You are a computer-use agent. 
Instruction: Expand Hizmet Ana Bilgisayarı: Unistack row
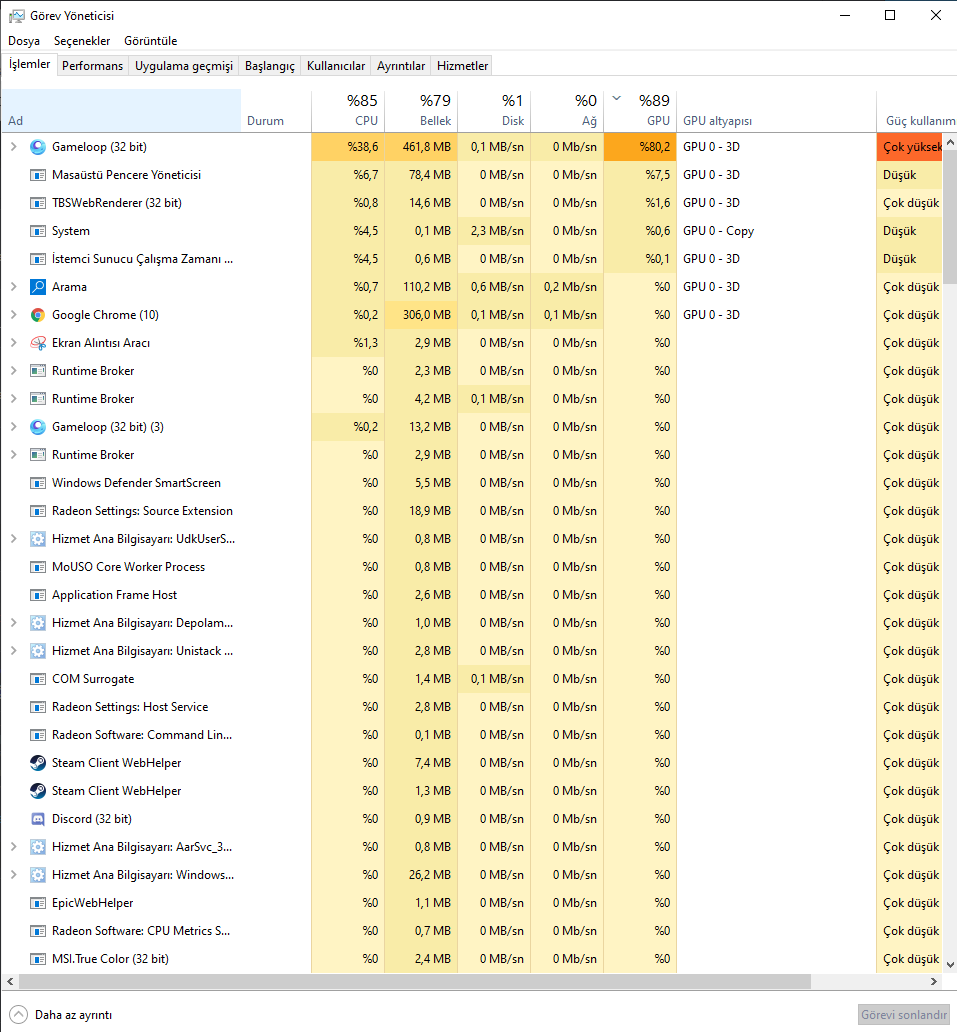coord(13,651)
